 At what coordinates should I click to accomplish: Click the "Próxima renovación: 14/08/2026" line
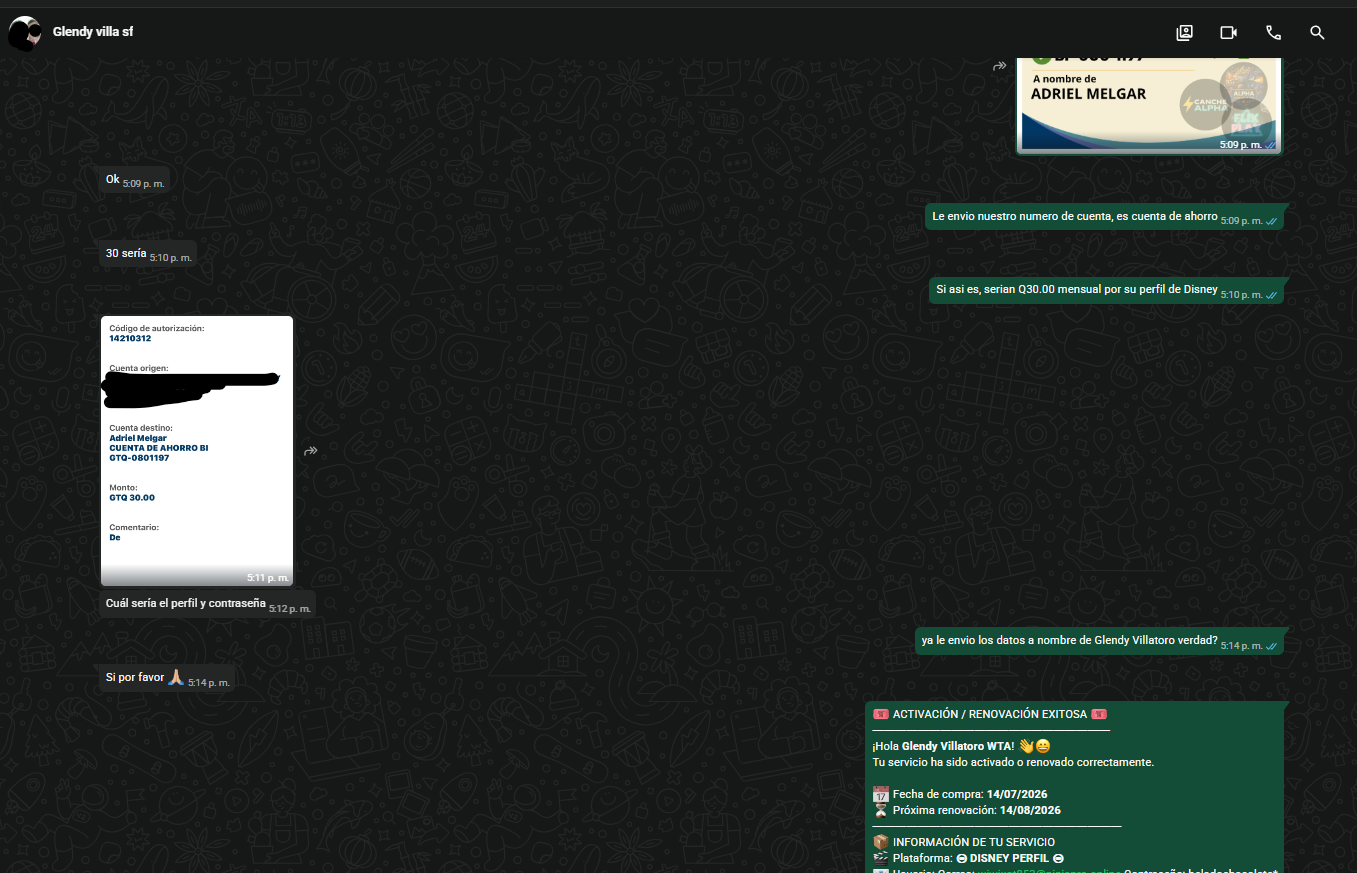pos(967,810)
